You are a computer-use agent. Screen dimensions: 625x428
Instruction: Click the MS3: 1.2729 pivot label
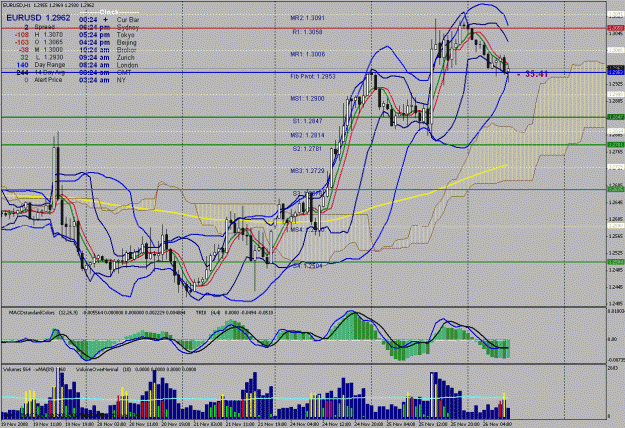point(307,171)
